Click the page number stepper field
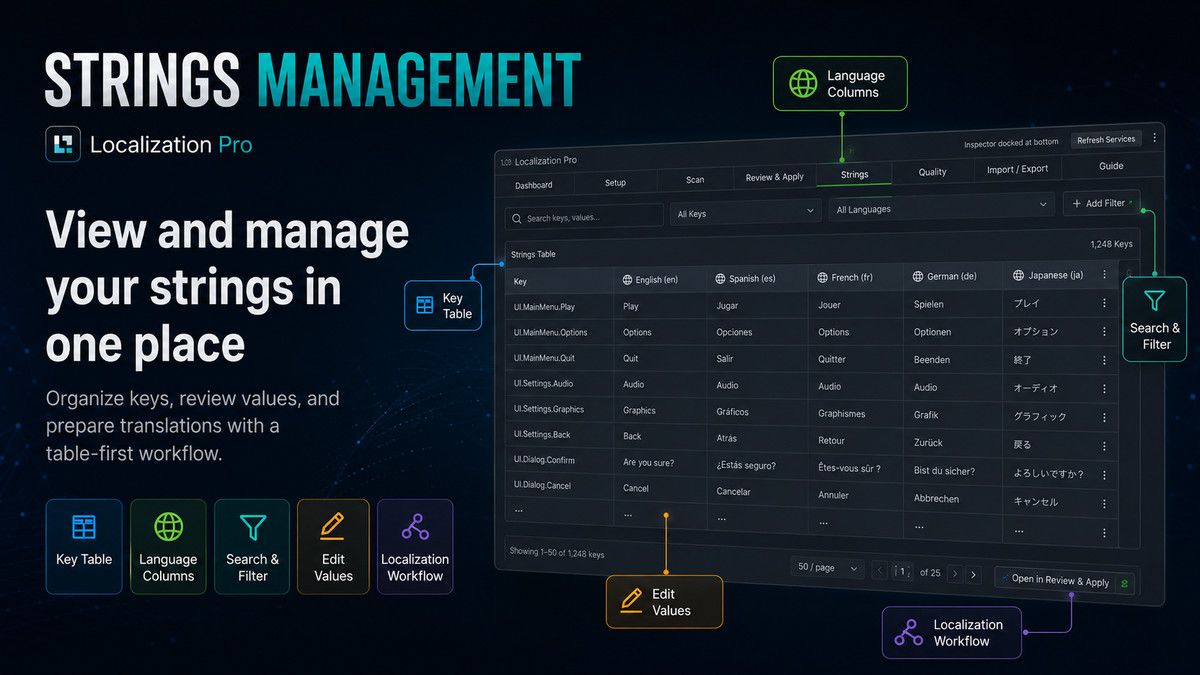Viewport: 1200px width, 675px height. pyautogui.click(x=903, y=572)
